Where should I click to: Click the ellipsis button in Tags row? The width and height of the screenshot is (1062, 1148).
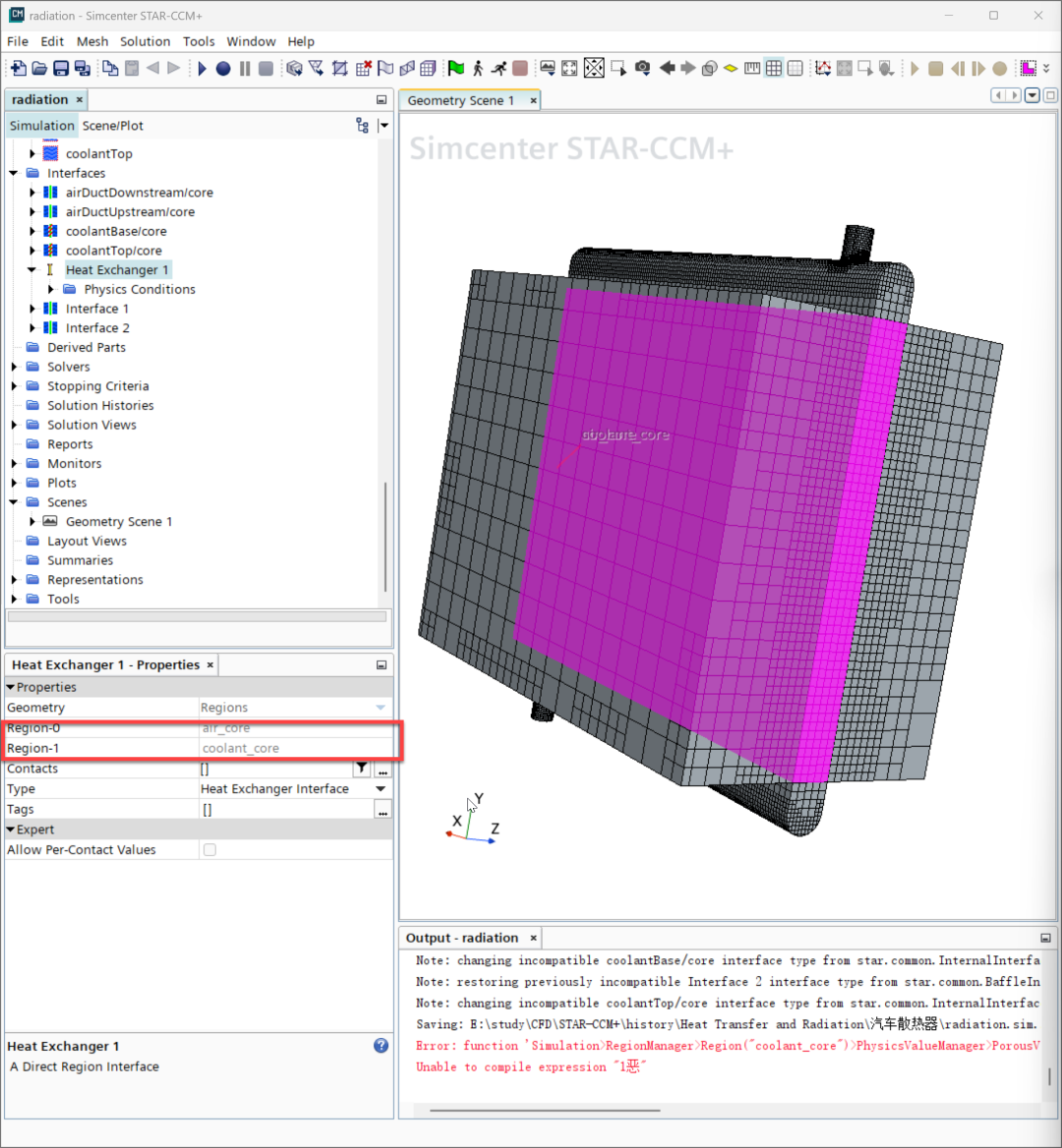(383, 810)
